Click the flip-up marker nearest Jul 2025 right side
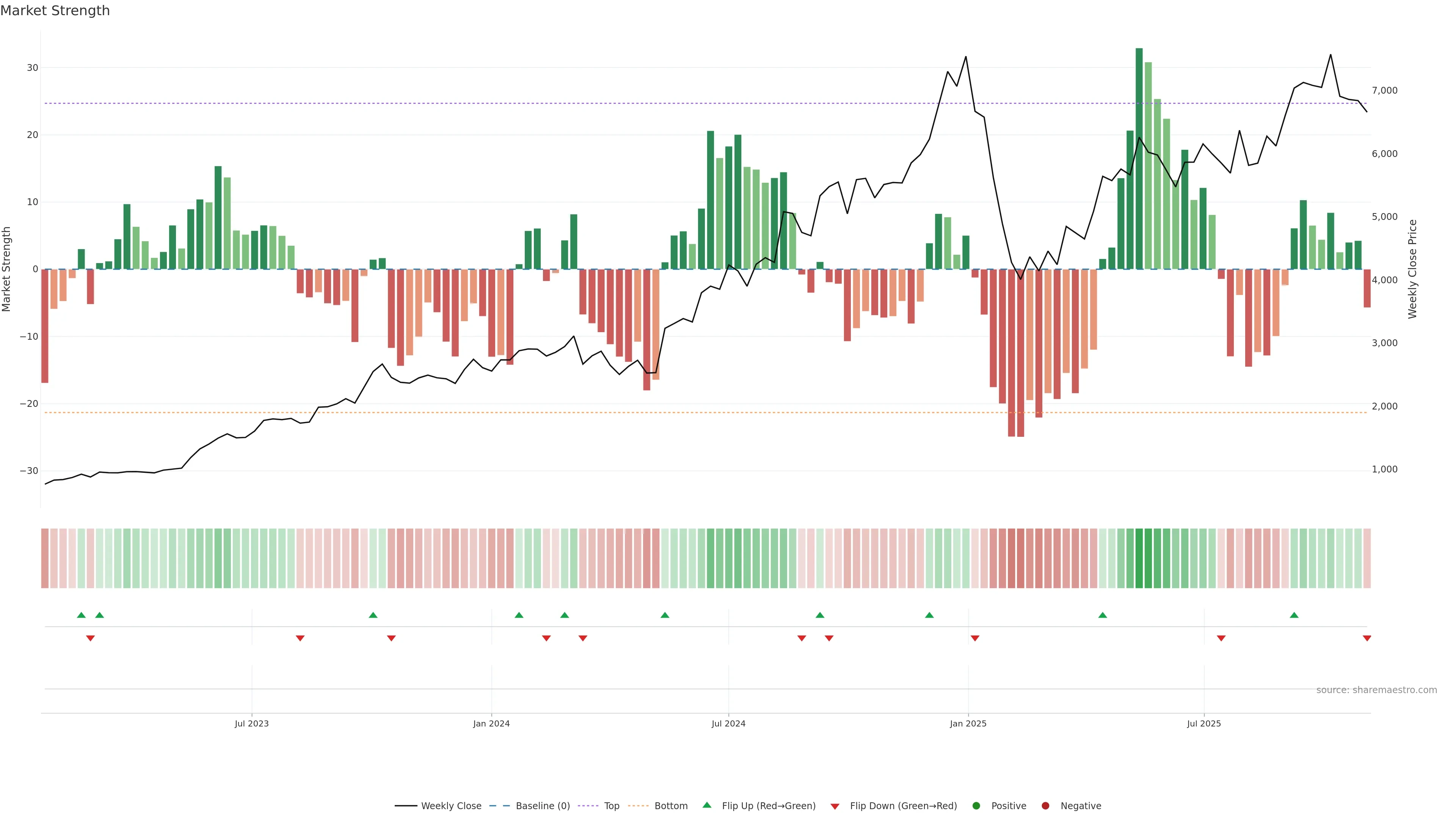 click(1294, 615)
